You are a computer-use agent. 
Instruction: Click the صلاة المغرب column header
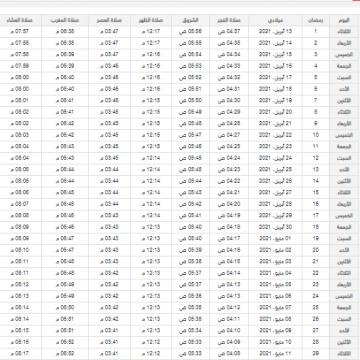point(65,20)
